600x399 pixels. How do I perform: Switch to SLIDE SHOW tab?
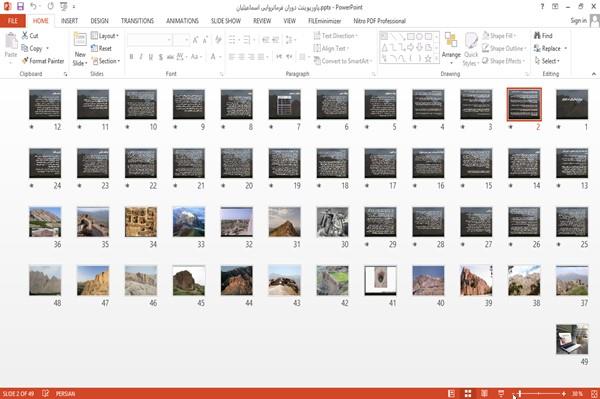[226, 21]
